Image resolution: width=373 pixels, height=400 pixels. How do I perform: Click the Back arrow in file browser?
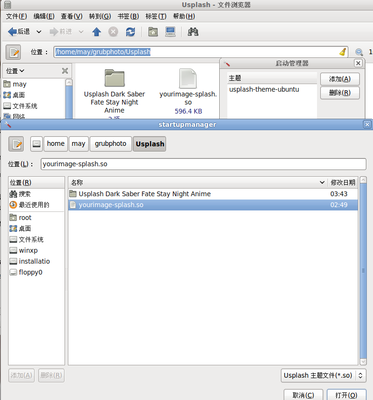click(19, 32)
